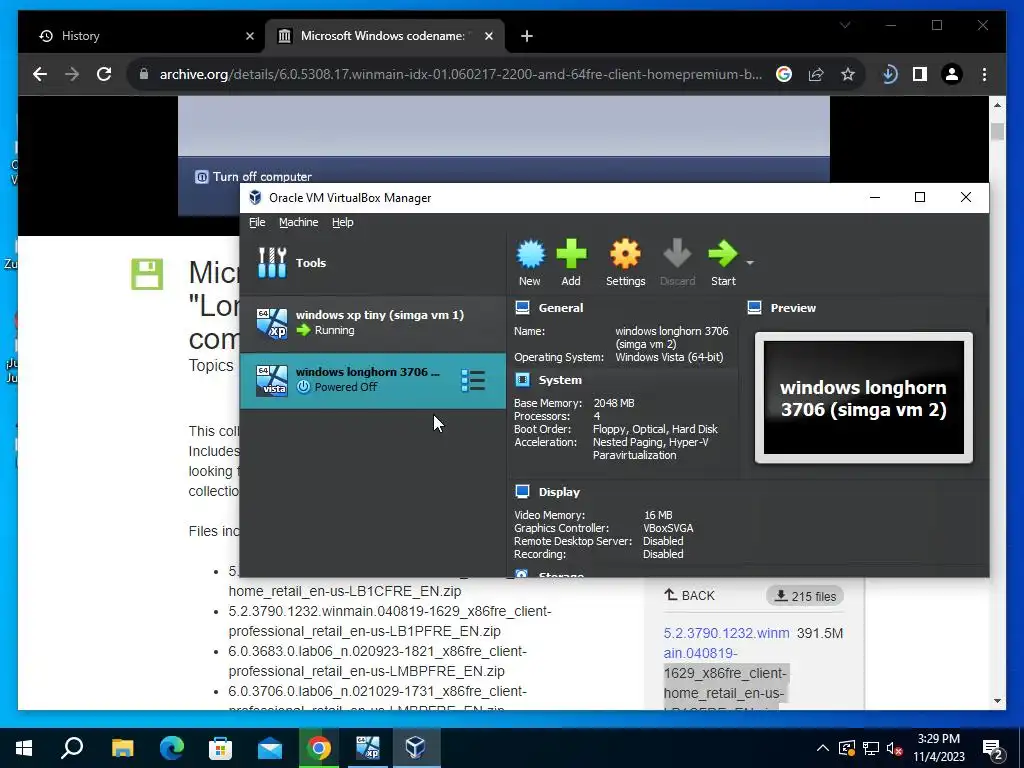Image resolution: width=1024 pixels, height=768 pixels.
Task: Click the 215 files download button
Action: (805, 596)
